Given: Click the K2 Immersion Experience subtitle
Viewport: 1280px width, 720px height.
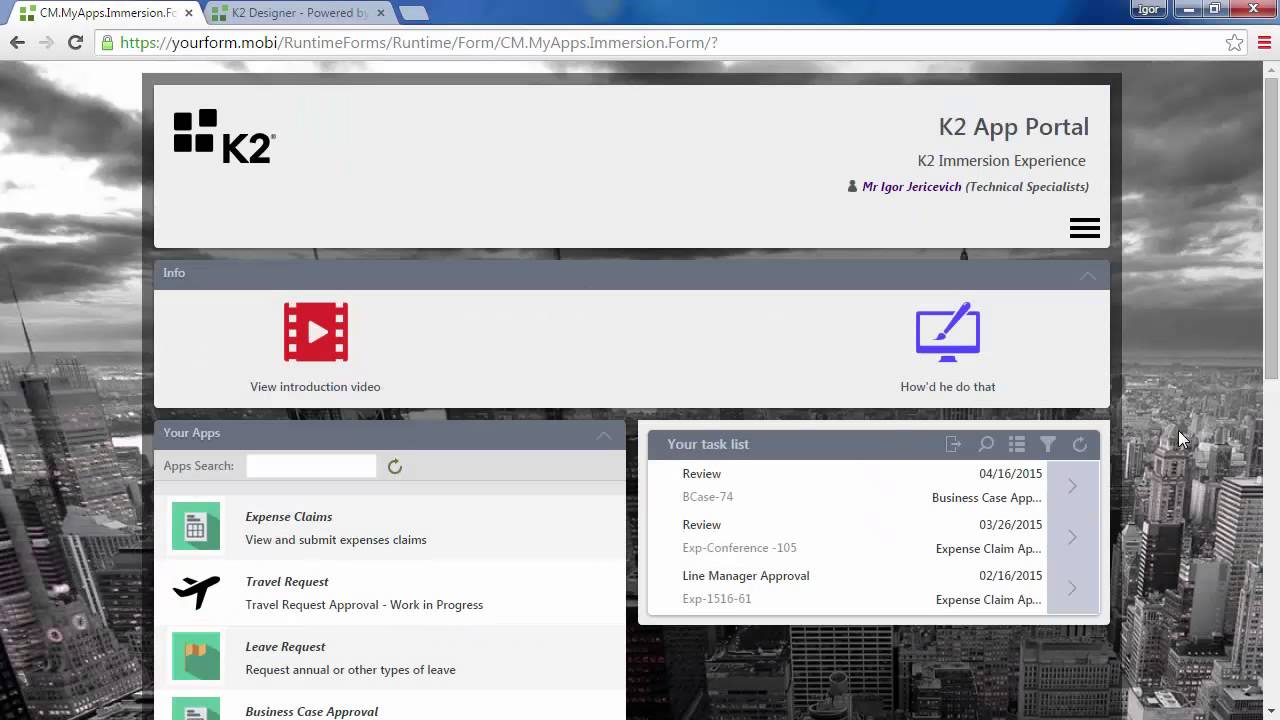Looking at the screenshot, I should tap(1002, 161).
